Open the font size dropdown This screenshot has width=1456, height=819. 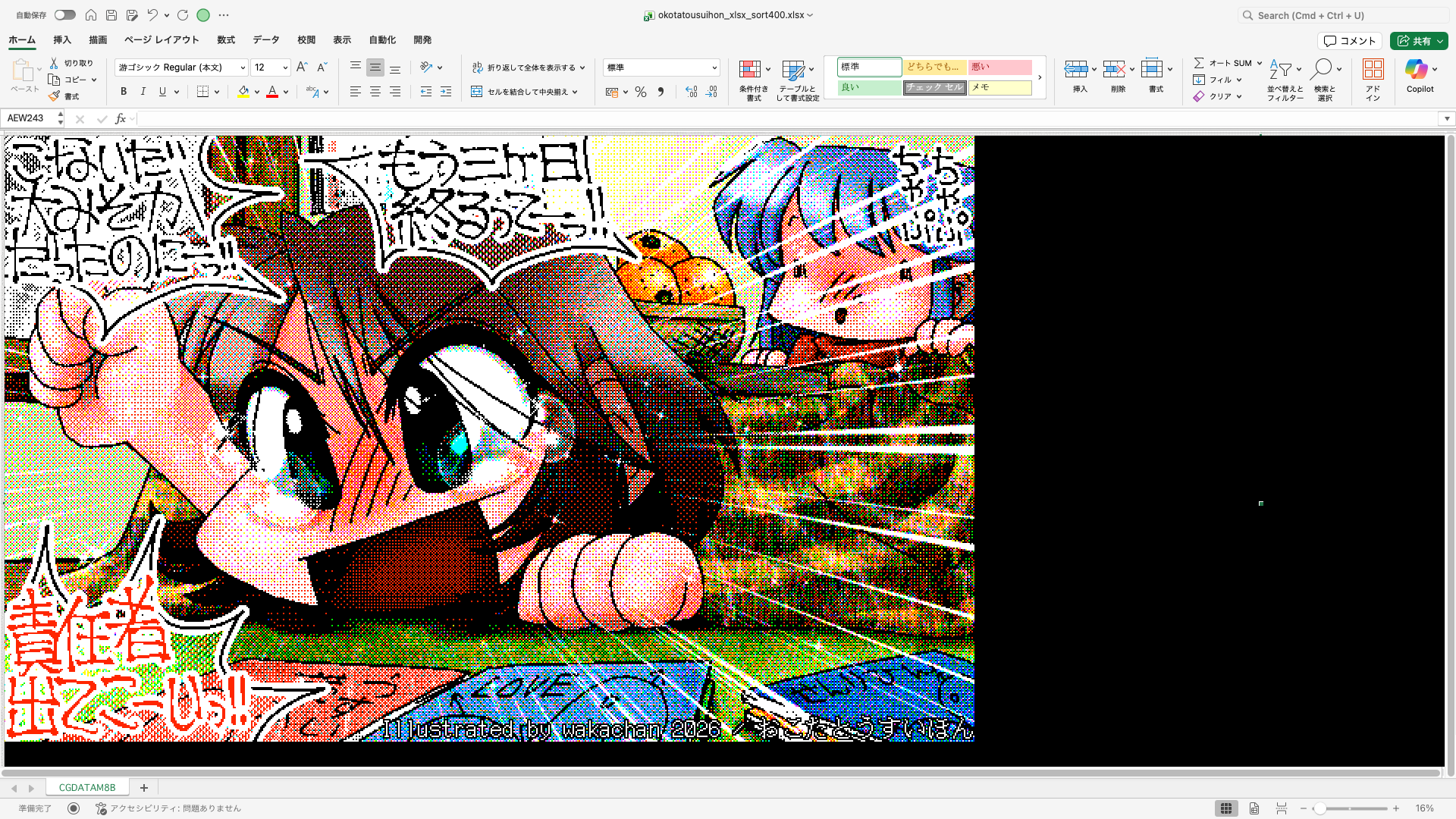(284, 67)
